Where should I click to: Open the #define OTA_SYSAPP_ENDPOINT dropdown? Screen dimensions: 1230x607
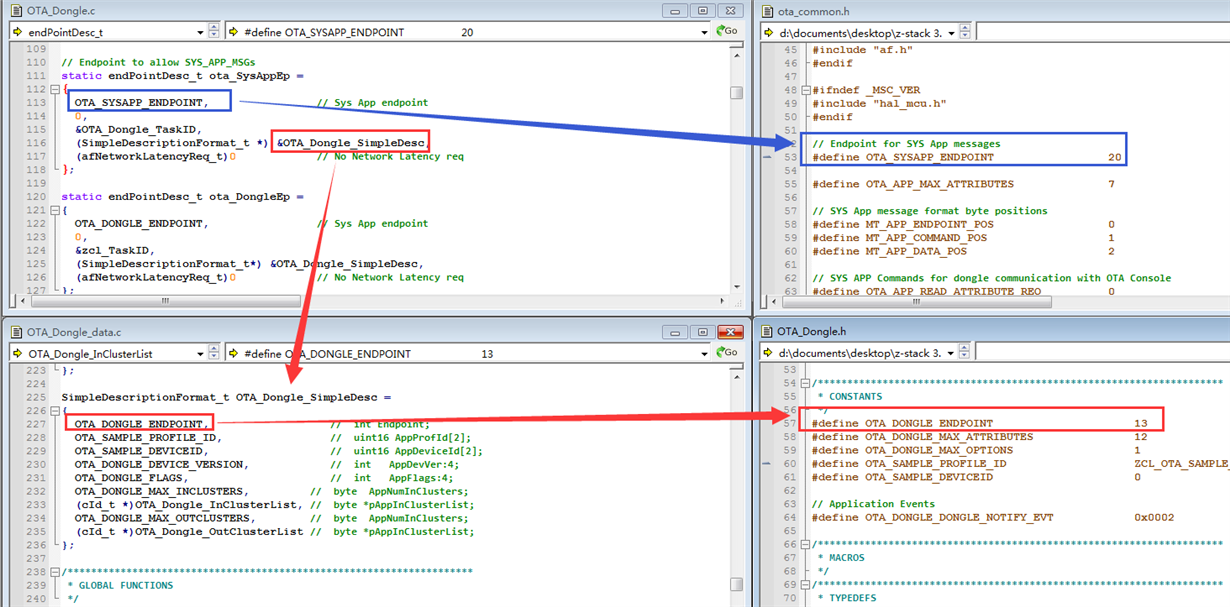click(x=703, y=32)
